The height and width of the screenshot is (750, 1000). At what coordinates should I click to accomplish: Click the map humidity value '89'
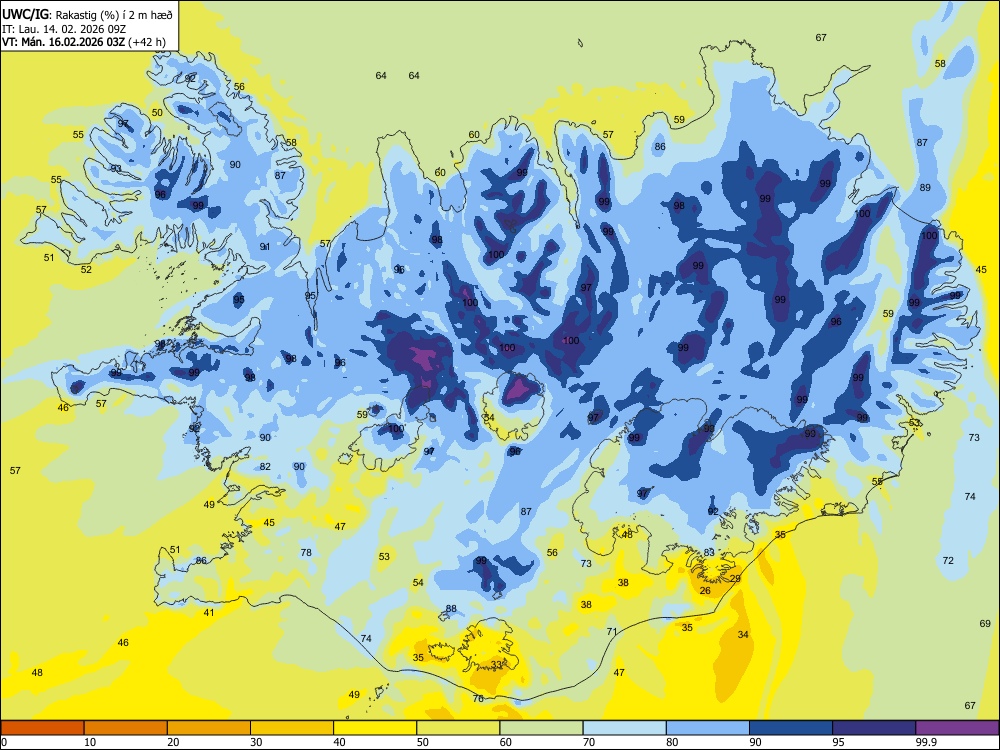(x=925, y=188)
